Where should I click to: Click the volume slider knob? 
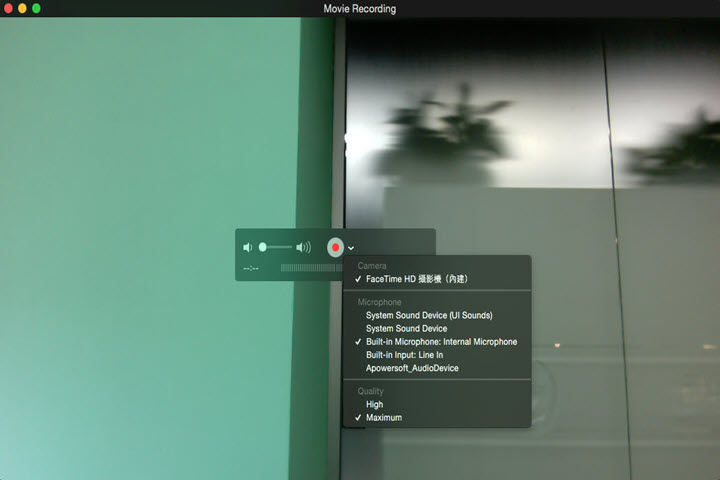click(263, 247)
